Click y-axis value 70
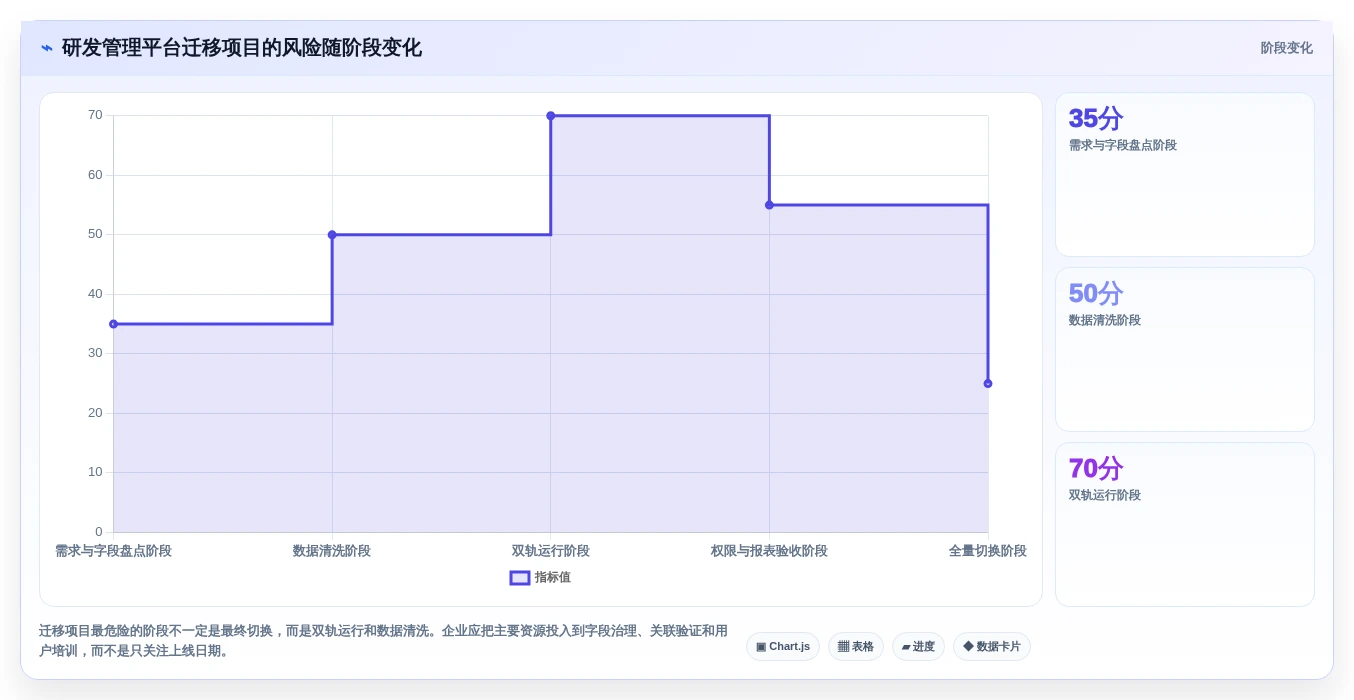The height and width of the screenshot is (700, 1354). click(95, 115)
